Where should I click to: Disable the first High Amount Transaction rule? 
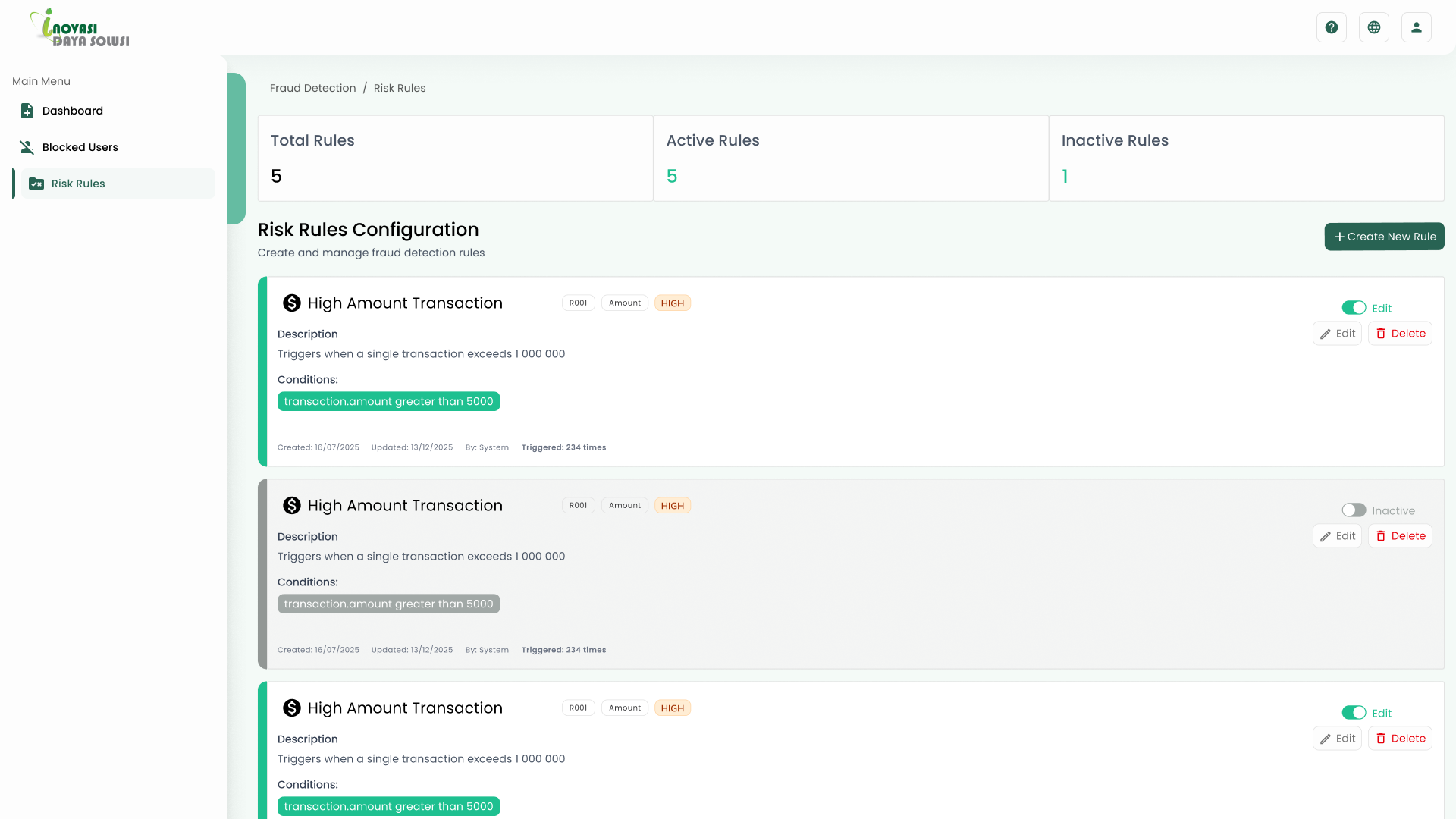click(1354, 308)
